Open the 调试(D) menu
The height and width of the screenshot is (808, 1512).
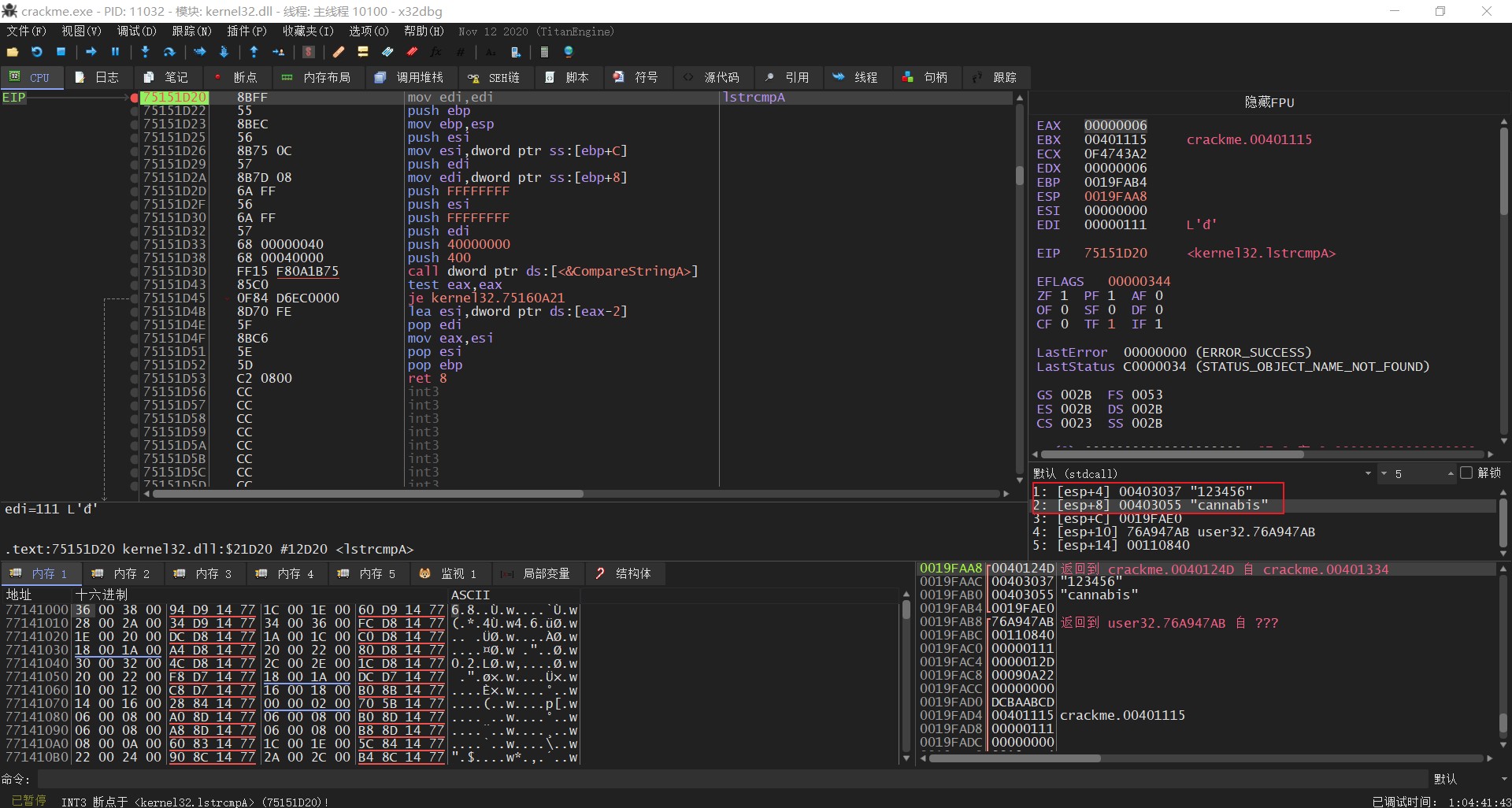[136, 32]
